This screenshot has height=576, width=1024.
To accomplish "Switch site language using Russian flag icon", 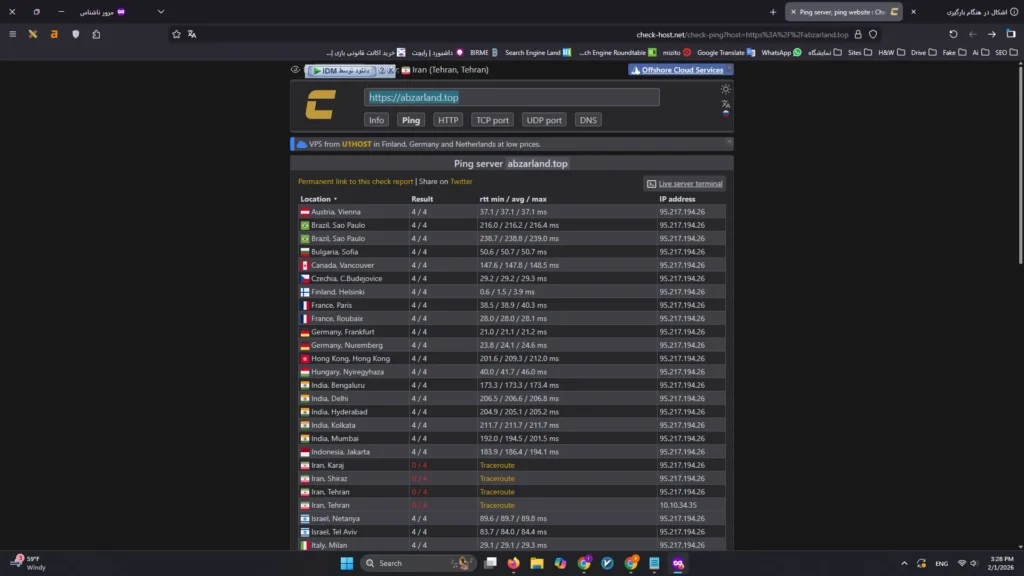I will [726, 113].
